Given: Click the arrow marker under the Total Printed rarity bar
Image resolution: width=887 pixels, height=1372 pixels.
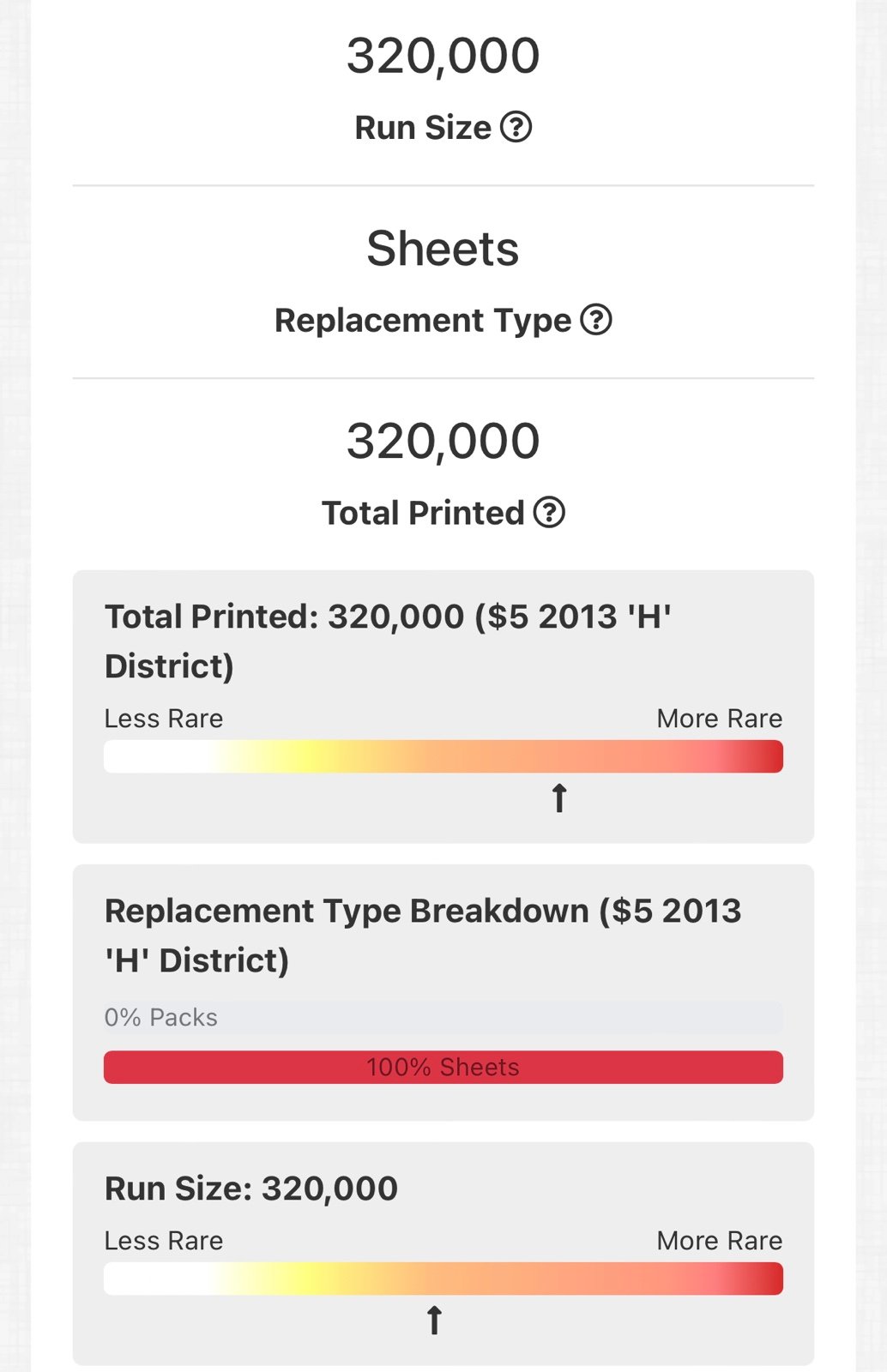Looking at the screenshot, I should tap(559, 797).
